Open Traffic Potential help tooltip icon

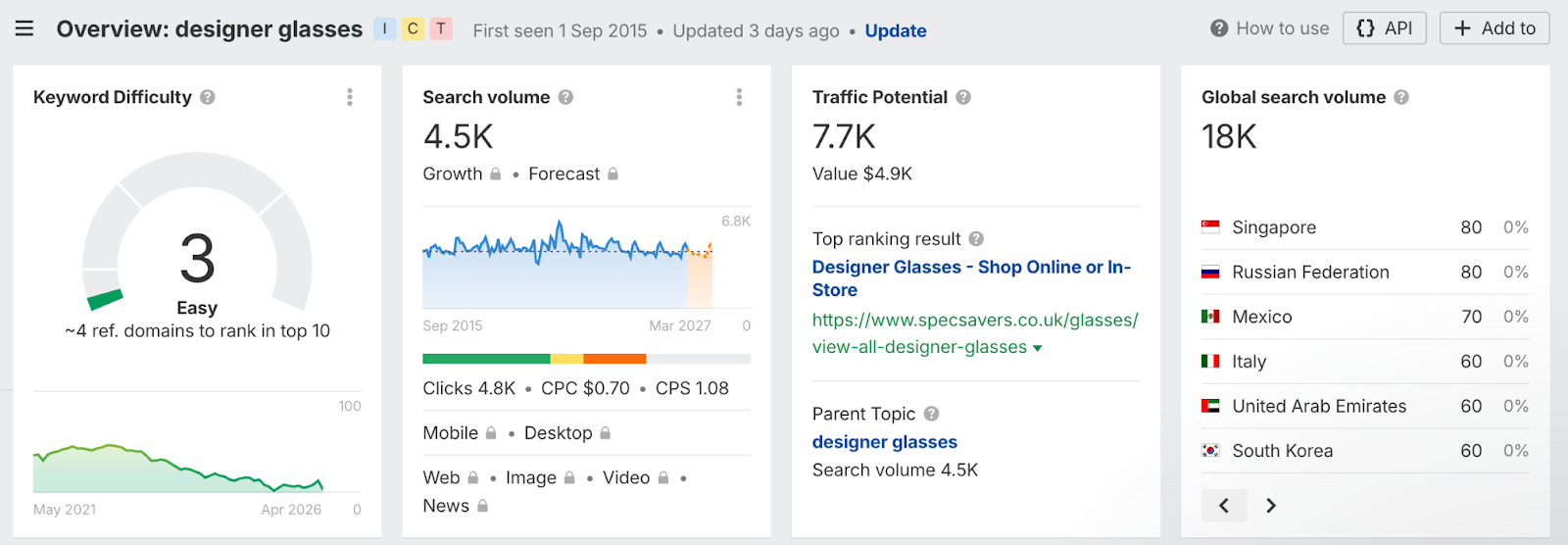tap(963, 97)
